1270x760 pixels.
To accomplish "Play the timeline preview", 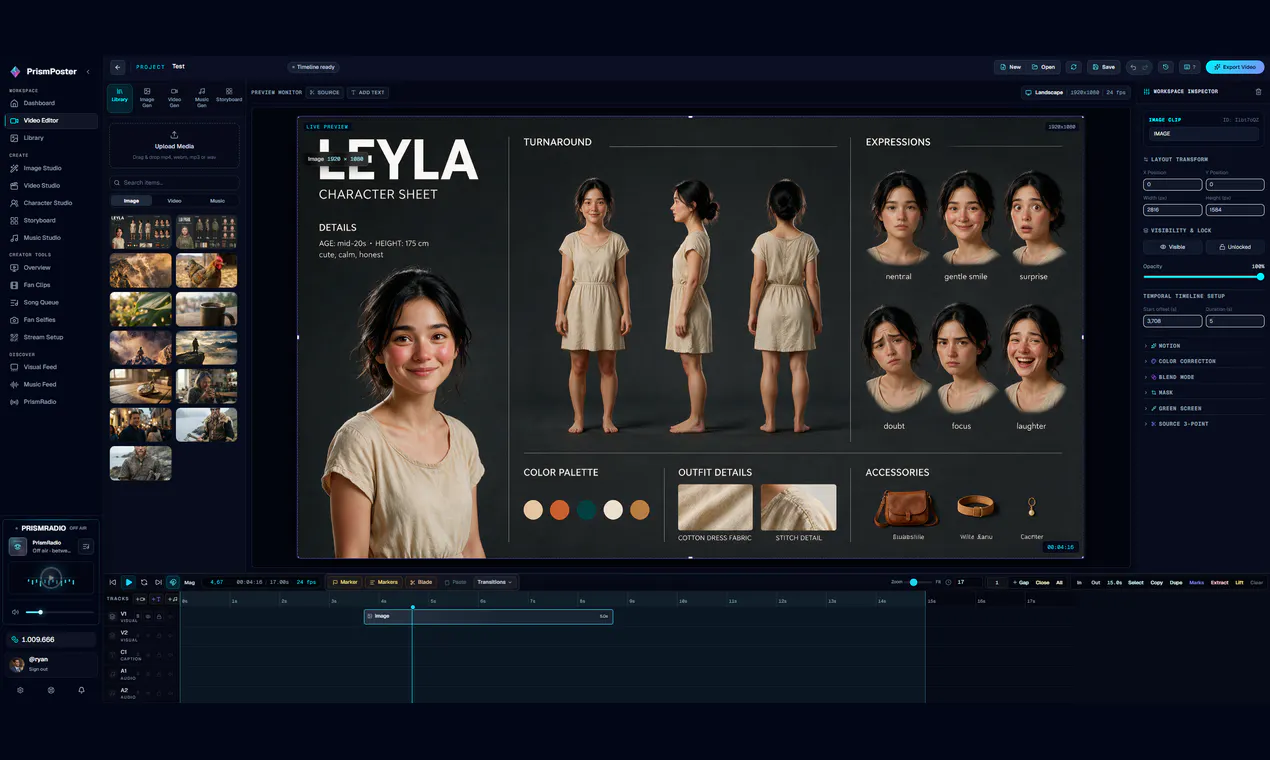I will tap(129, 582).
